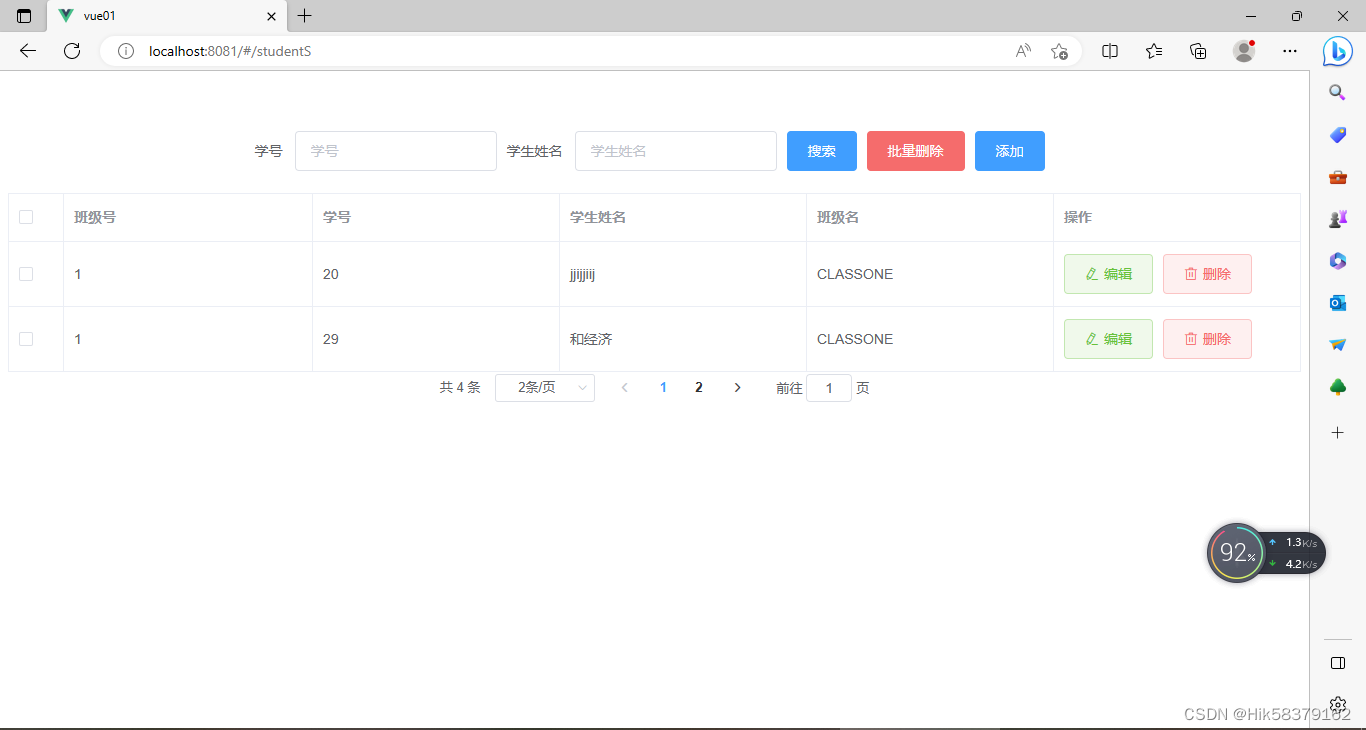This screenshot has height=730, width=1366.
Task: Click the 搜索 search button
Action: click(x=821, y=150)
